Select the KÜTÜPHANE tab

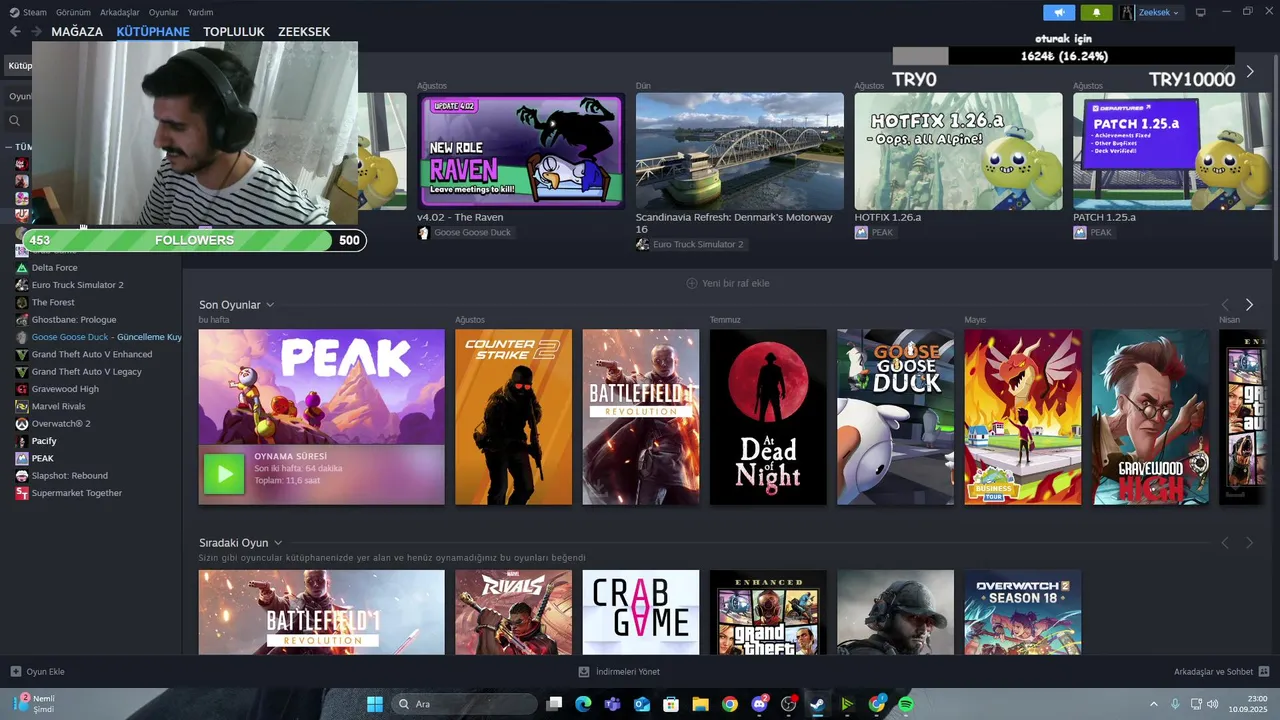tap(153, 32)
